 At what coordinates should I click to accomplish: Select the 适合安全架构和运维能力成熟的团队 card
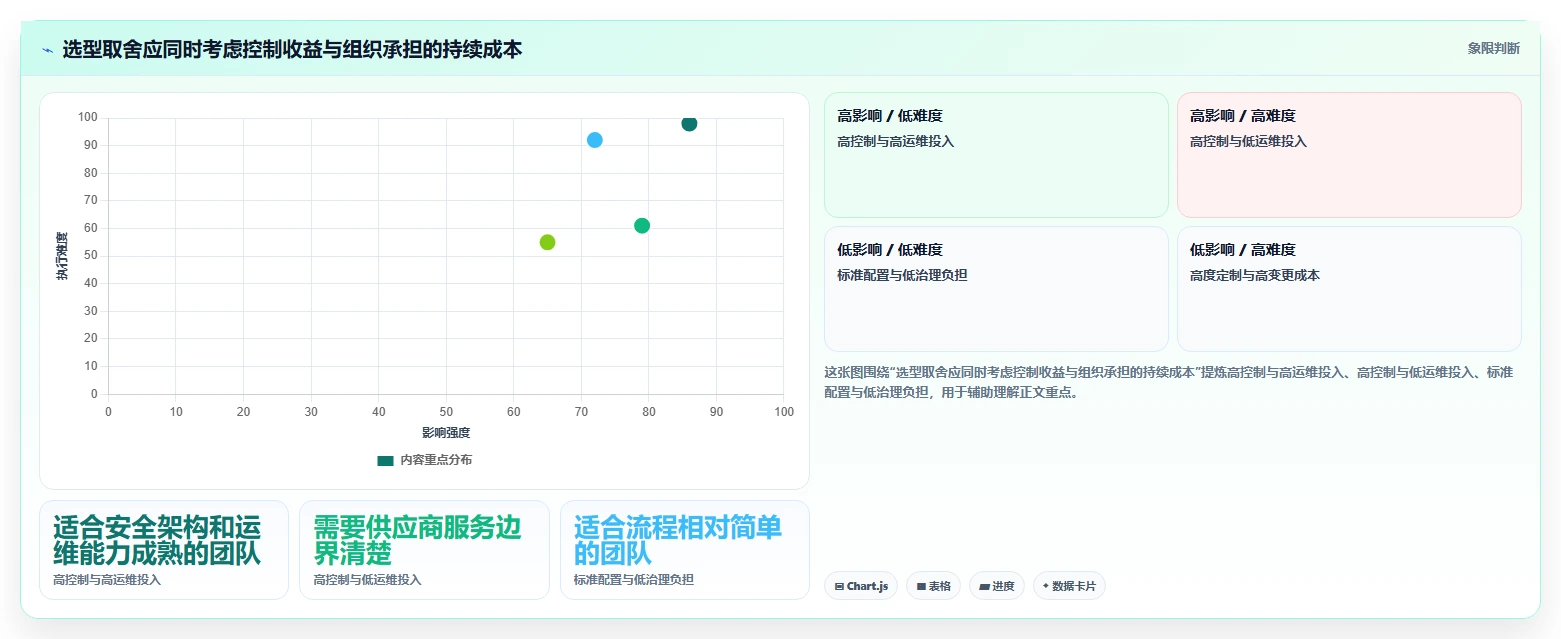click(x=164, y=550)
